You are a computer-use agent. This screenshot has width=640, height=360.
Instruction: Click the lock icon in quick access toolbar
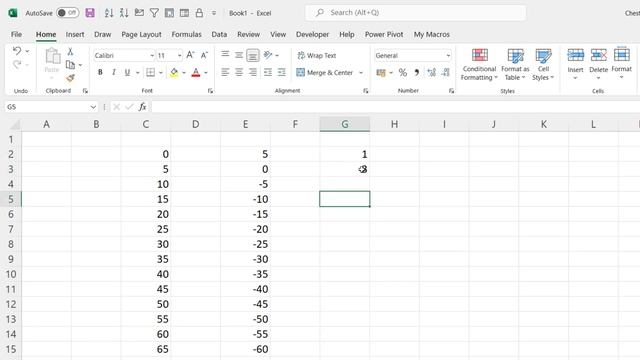199,13
